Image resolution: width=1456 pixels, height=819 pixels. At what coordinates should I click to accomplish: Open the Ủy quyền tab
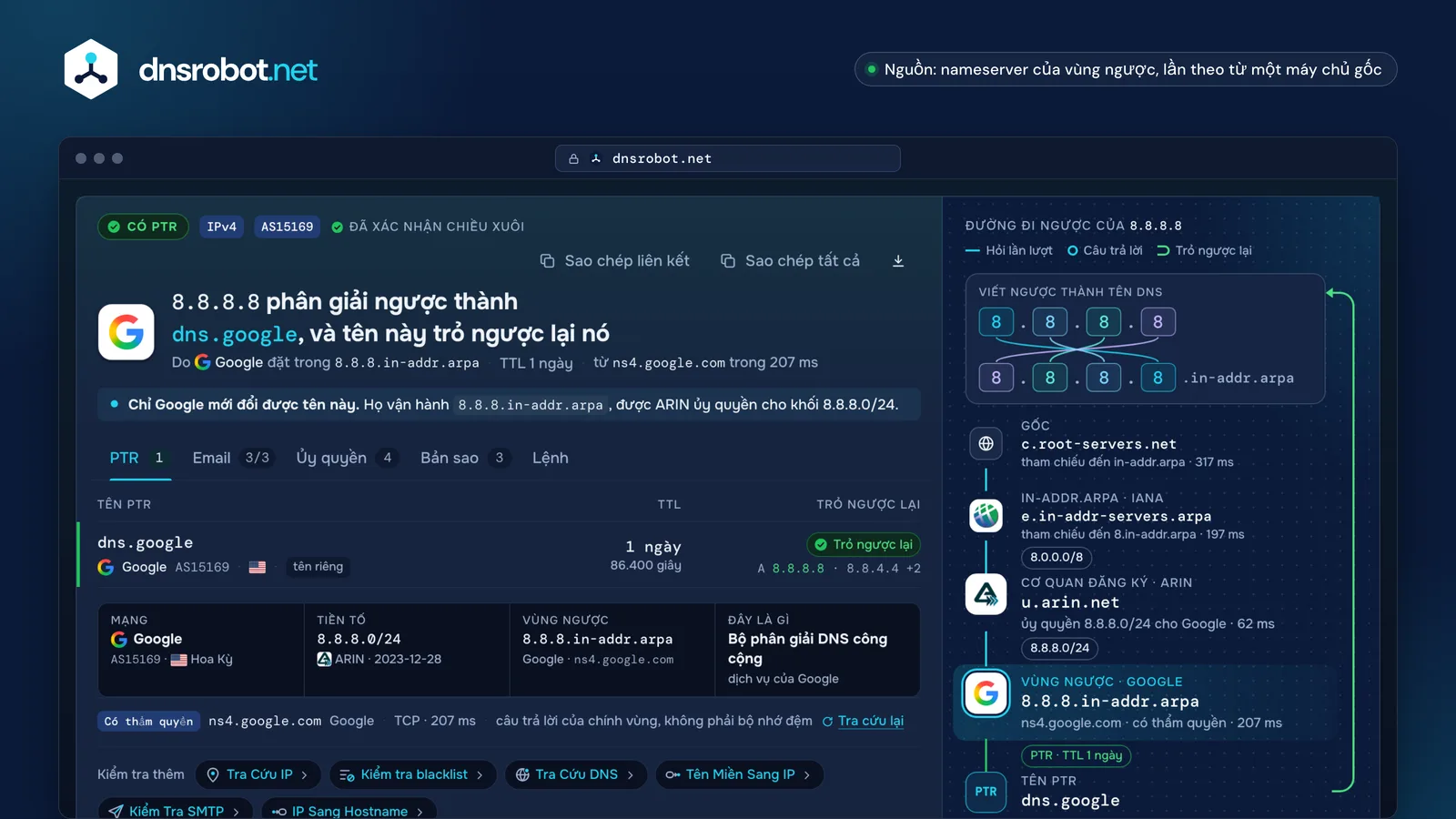347,458
